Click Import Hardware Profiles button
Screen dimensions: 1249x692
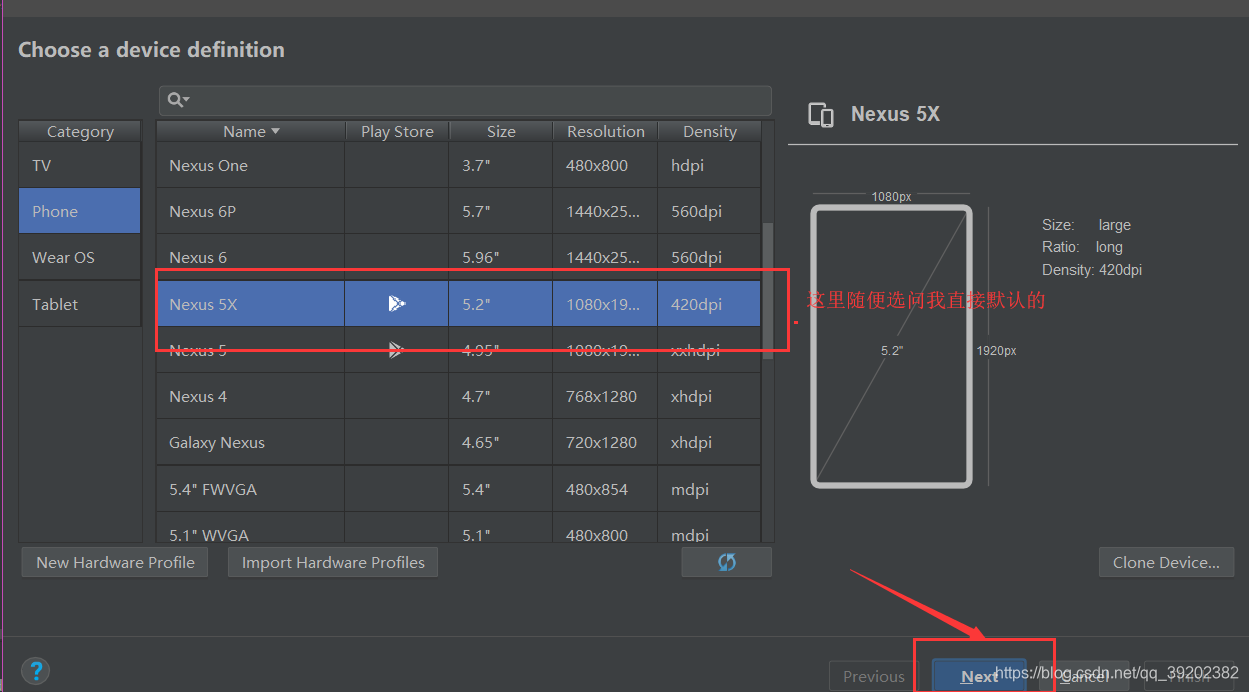(x=333, y=562)
